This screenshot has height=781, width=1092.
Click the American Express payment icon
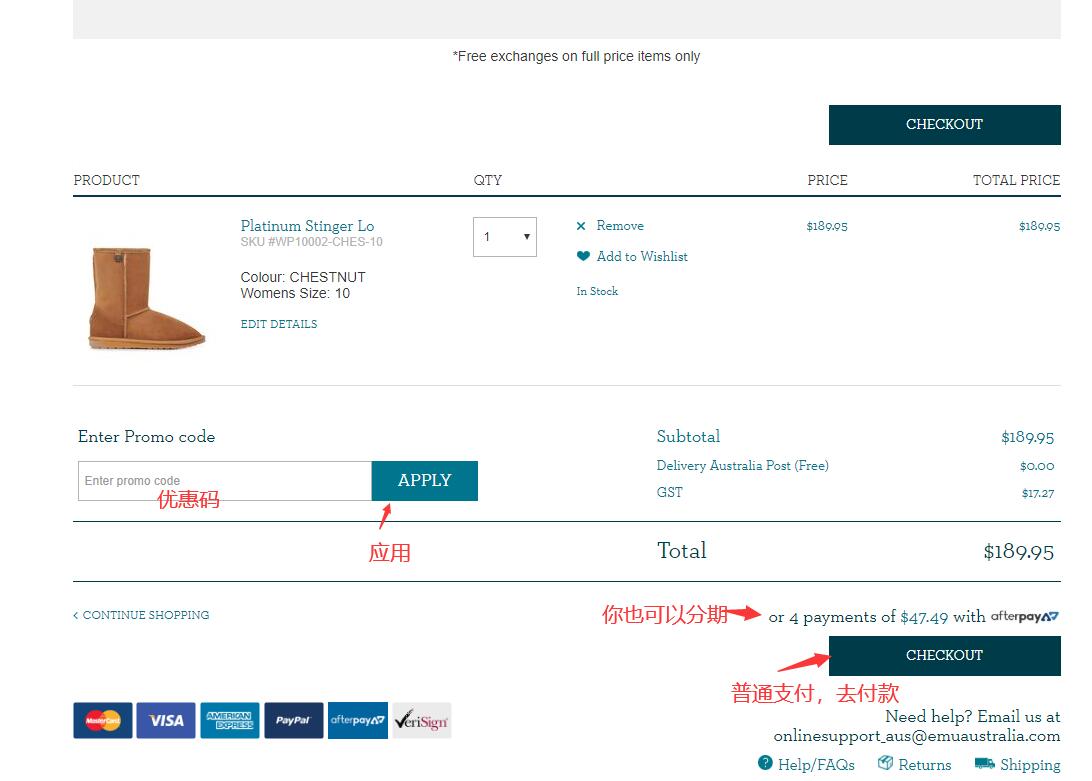click(x=229, y=720)
